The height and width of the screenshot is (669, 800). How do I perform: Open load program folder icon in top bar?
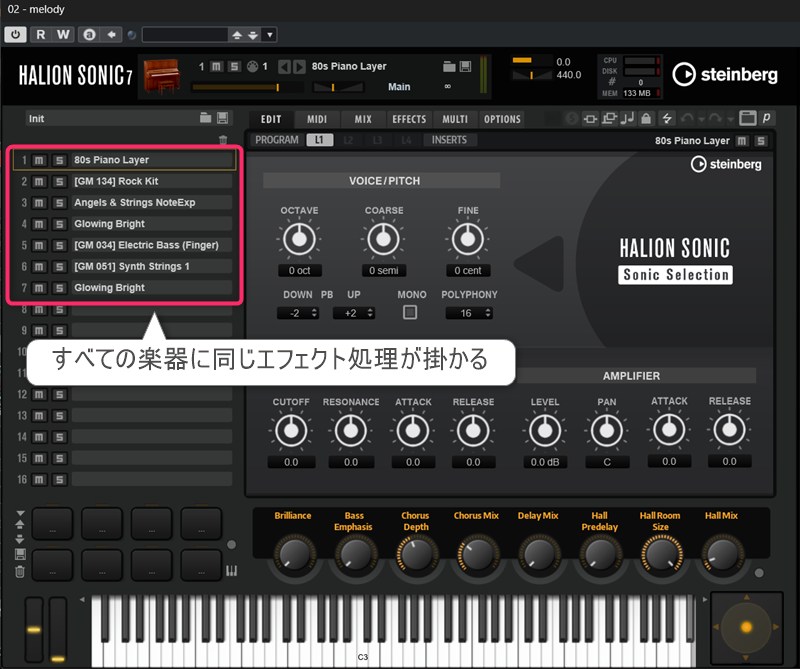(449, 66)
